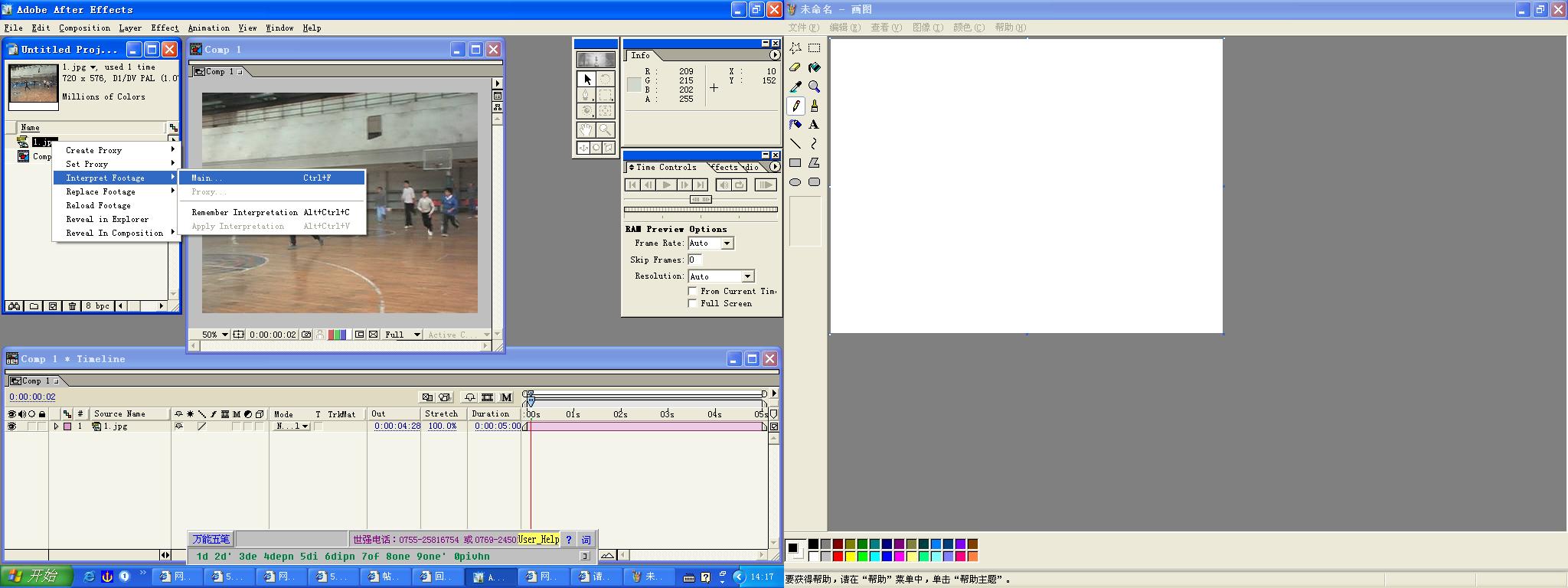The image size is (1568, 588).
Task: Expand the 1.jpg layer triangle in timeline
Action: click(x=55, y=426)
